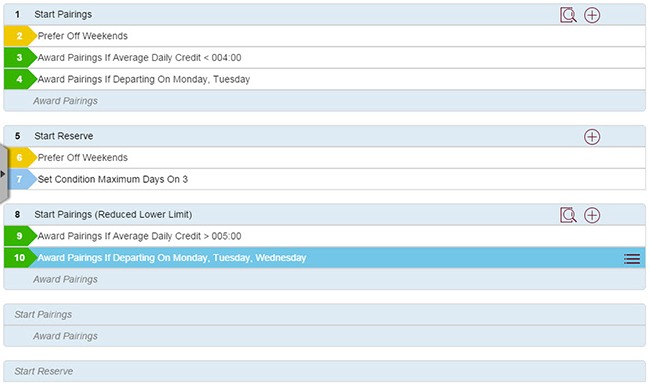Select the yellow tag numbered 2
This screenshot has width=650, height=386.
pos(20,36)
